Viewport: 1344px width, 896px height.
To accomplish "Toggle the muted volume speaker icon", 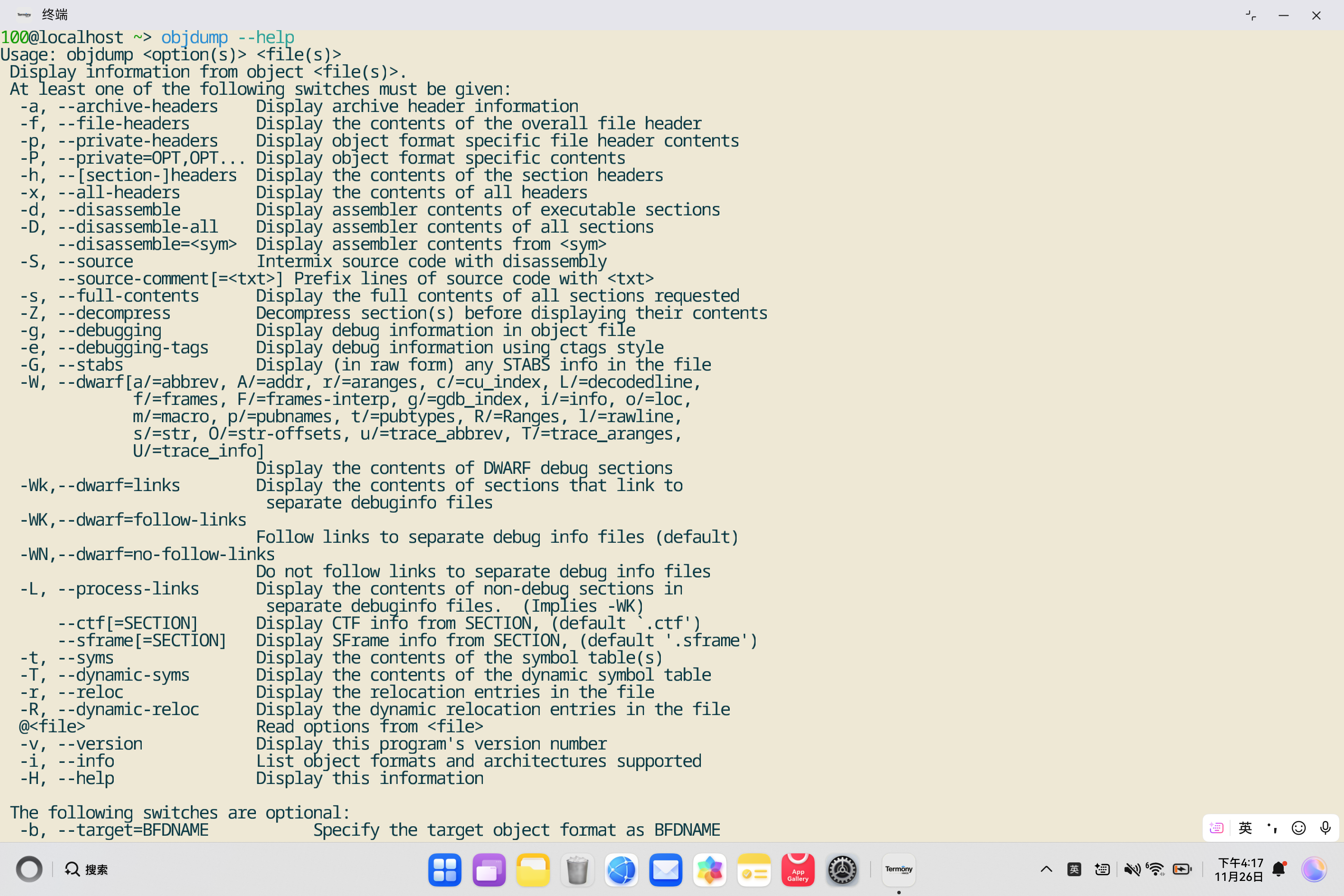I will point(1132,869).
